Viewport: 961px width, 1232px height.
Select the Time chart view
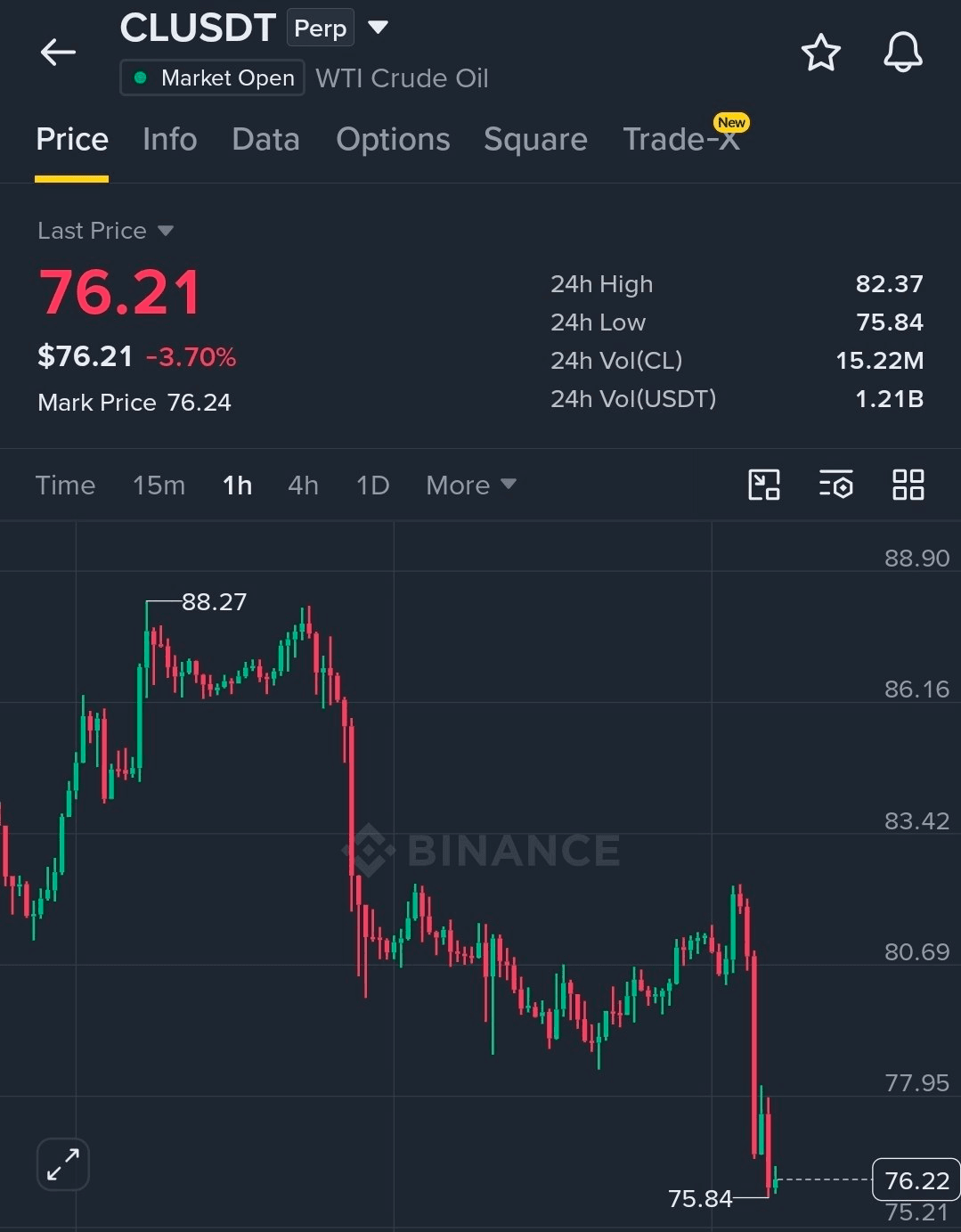65,485
